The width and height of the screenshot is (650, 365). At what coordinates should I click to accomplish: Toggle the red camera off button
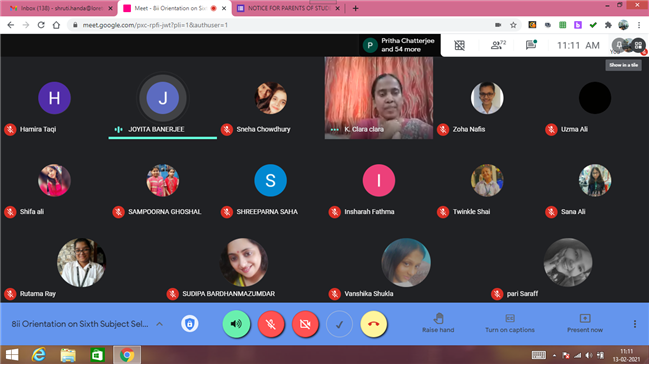tap(305, 324)
